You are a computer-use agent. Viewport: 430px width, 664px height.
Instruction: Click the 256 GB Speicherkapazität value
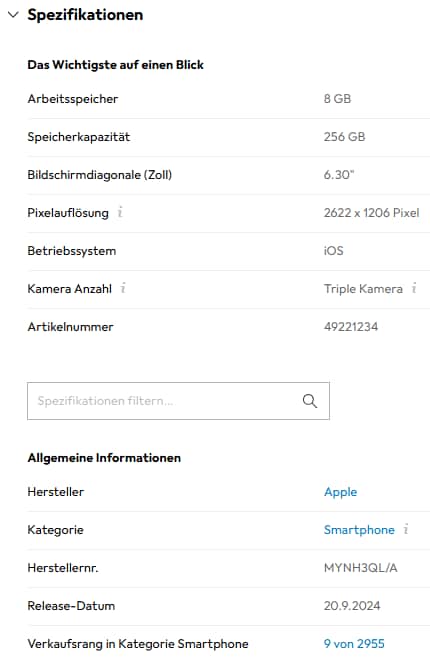click(x=344, y=137)
